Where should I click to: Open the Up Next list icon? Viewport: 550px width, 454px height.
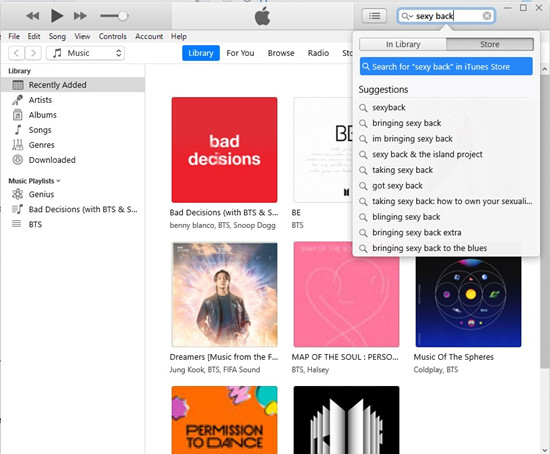(374, 16)
